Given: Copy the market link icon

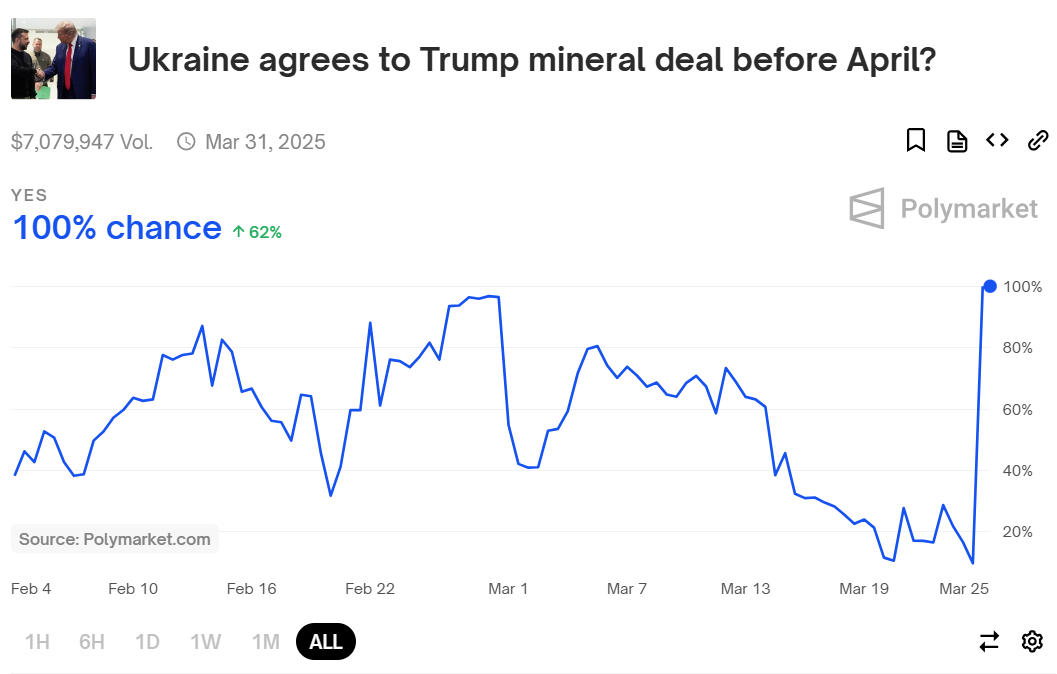Looking at the screenshot, I should [1038, 140].
